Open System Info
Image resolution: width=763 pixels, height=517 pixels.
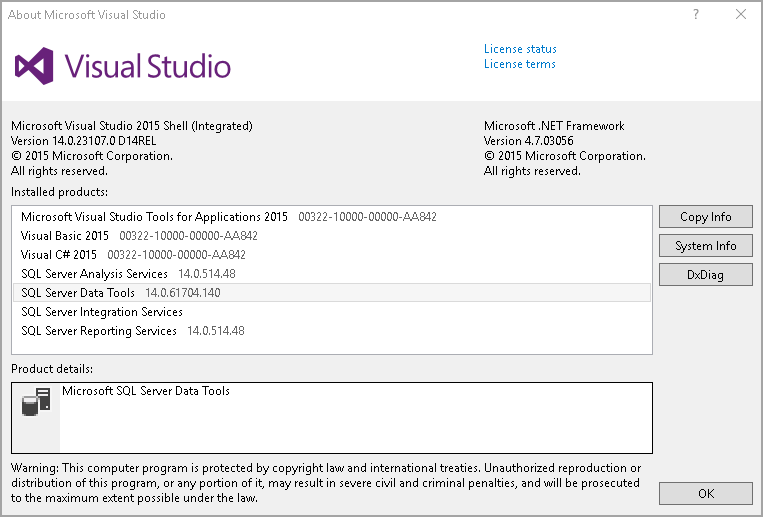coord(705,246)
